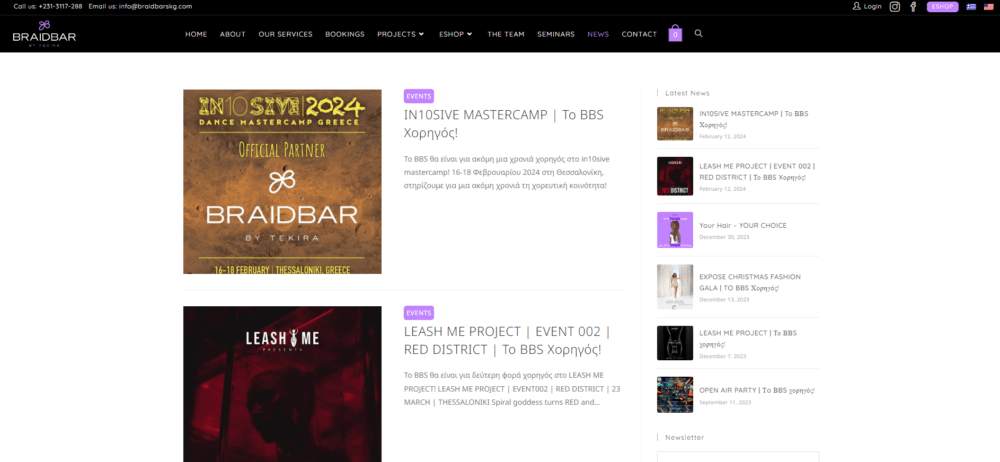Go to the News menu item
The width and height of the screenshot is (1000, 462).
pyautogui.click(x=598, y=34)
